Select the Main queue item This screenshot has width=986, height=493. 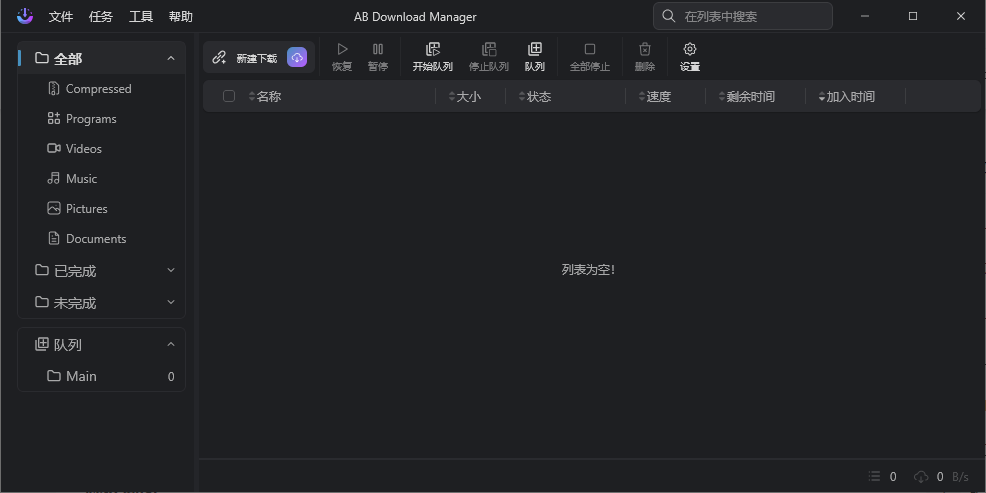point(81,376)
